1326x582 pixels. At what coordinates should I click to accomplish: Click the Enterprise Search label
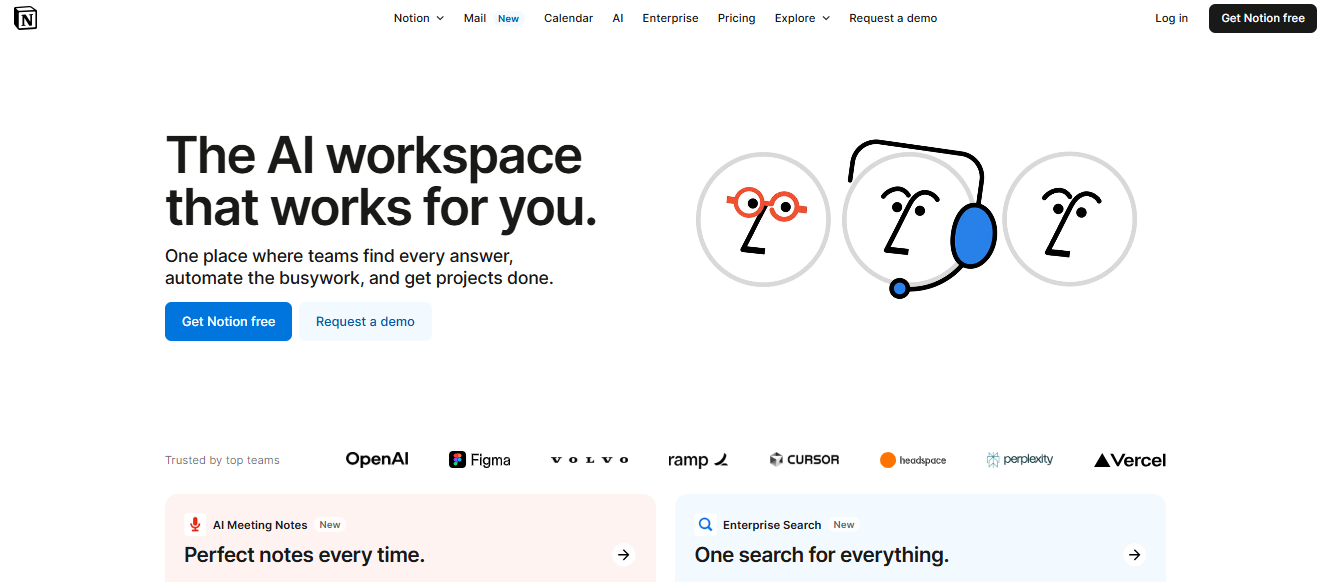point(772,525)
